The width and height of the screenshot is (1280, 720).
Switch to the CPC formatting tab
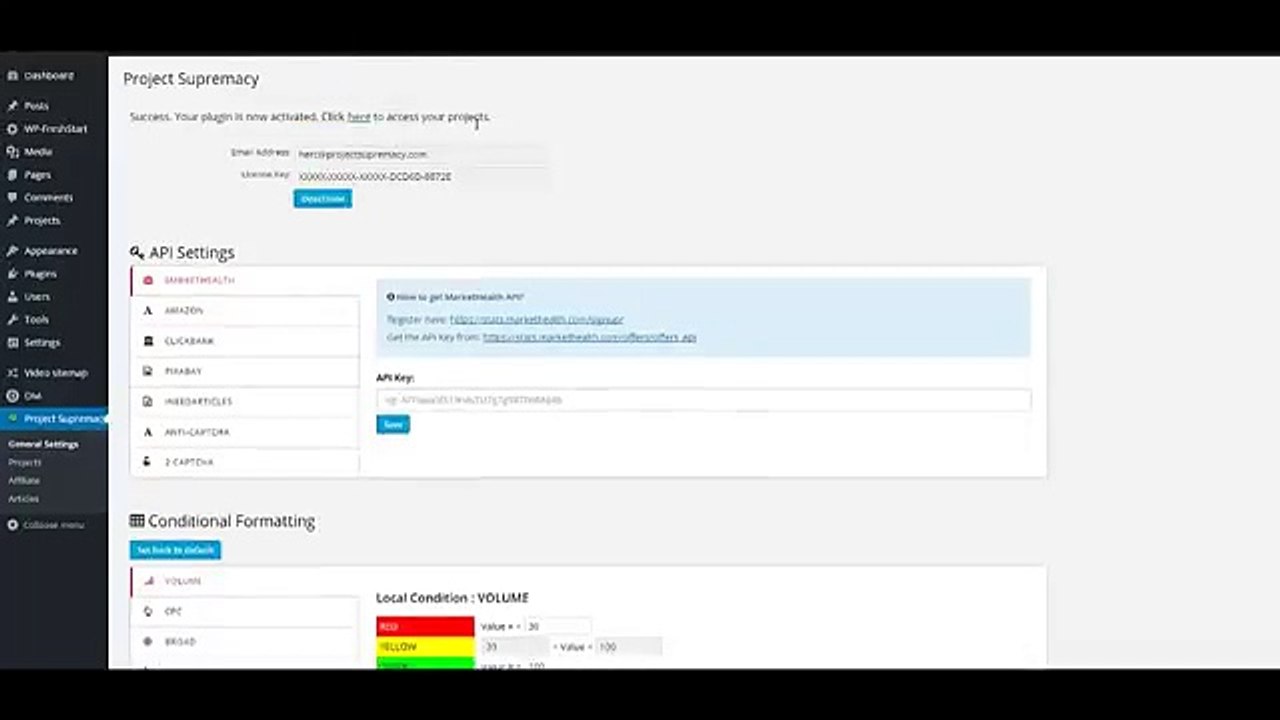[244, 611]
